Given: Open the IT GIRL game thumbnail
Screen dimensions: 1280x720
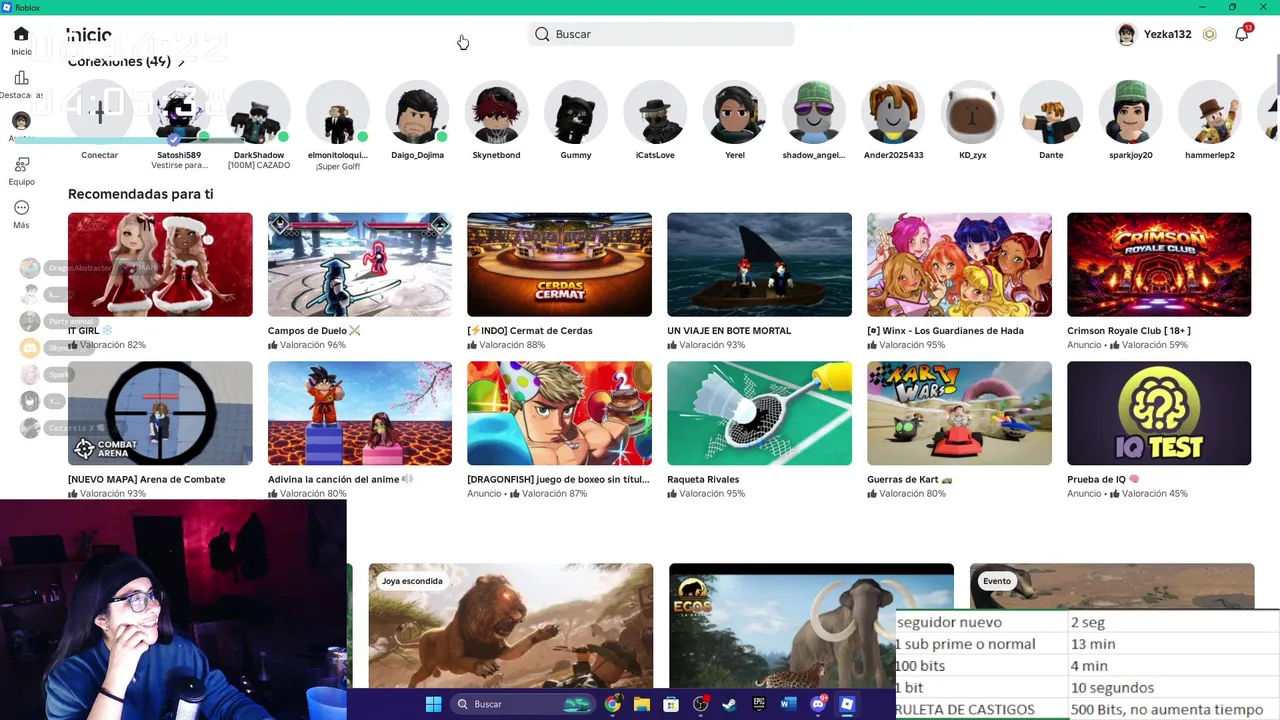Looking at the screenshot, I should 160,264.
